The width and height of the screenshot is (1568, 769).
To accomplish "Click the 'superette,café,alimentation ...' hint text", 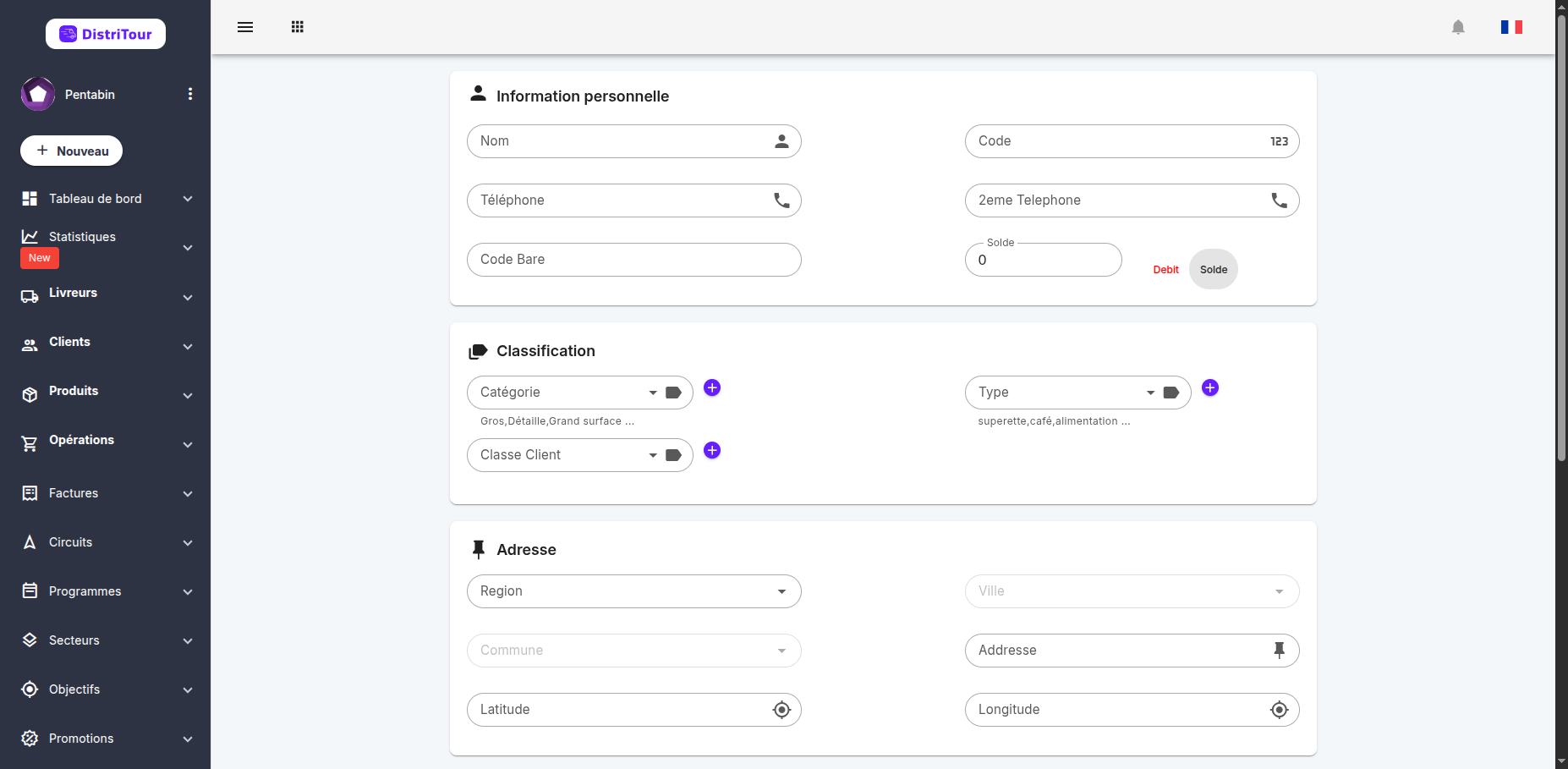I will point(1054,421).
